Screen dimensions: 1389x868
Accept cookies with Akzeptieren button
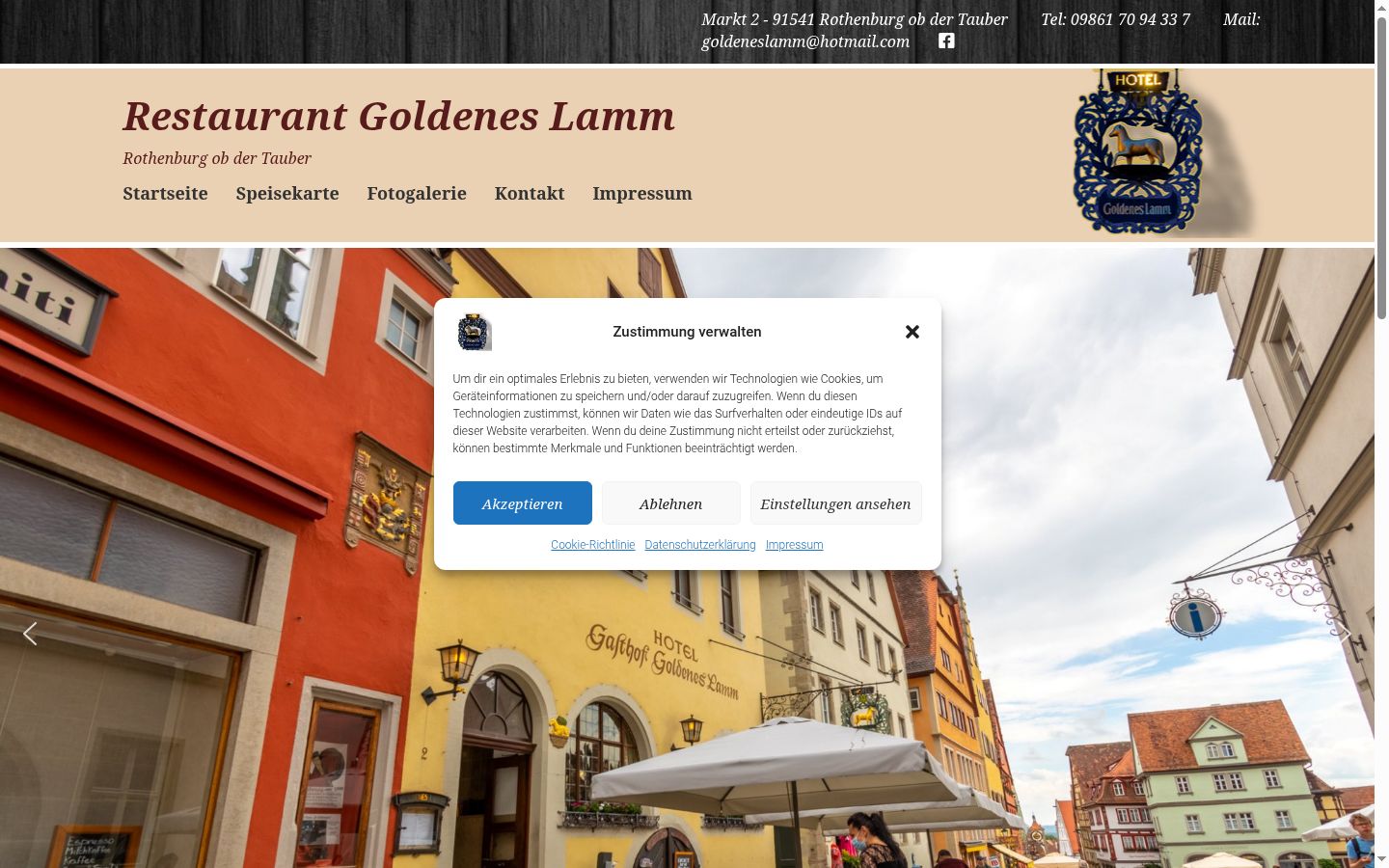(523, 503)
